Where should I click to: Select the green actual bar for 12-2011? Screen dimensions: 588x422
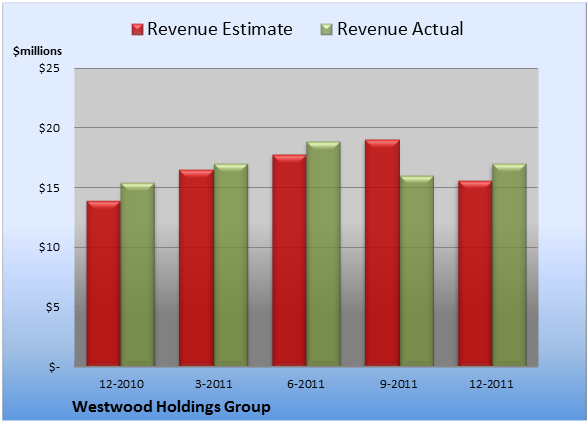pos(509,265)
